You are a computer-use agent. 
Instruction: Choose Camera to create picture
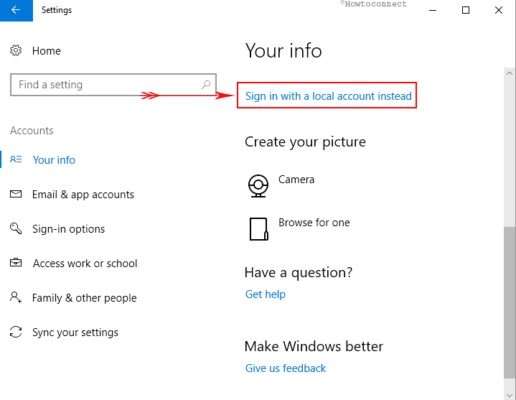click(x=296, y=179)
